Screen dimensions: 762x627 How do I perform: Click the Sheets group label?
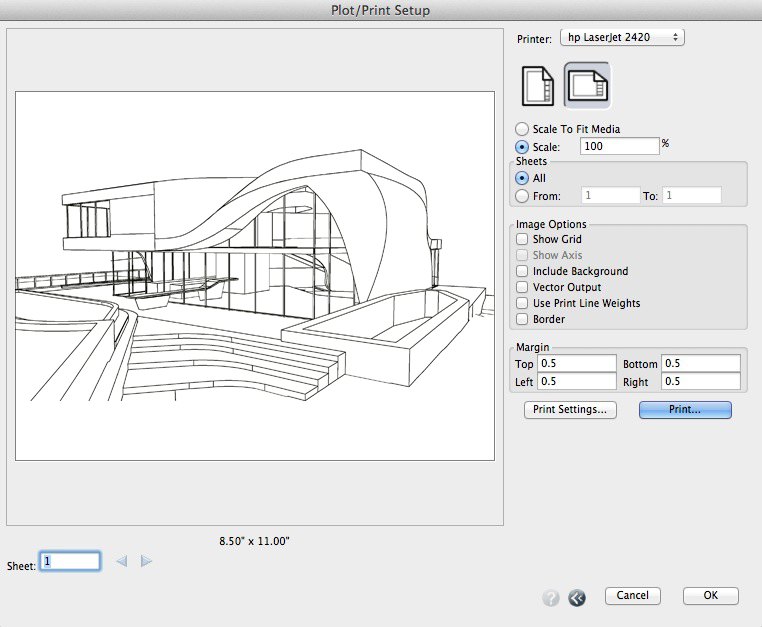531,161
